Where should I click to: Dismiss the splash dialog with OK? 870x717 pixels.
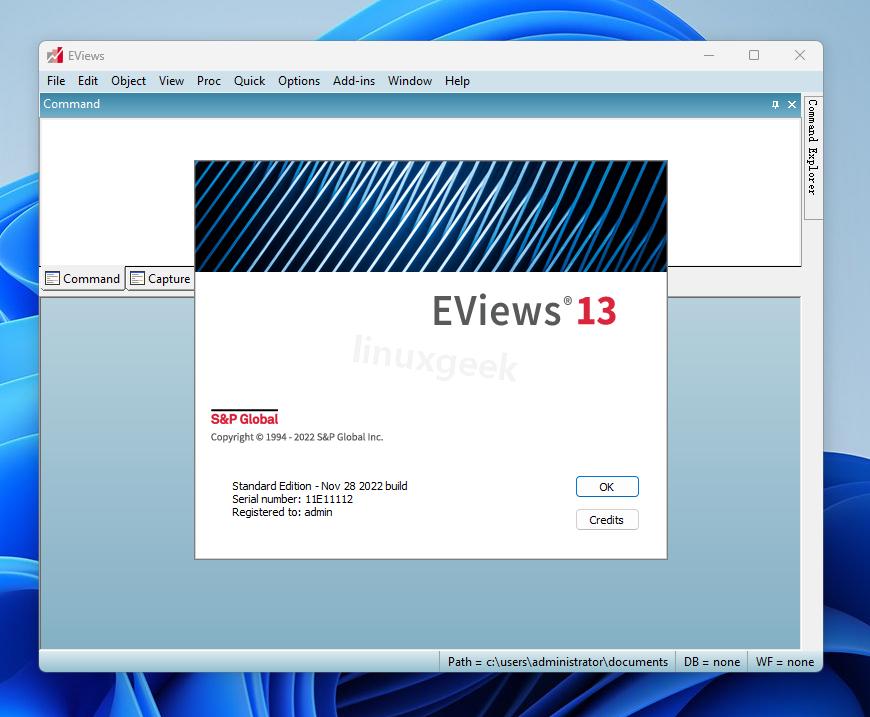(x=606, y=486)
